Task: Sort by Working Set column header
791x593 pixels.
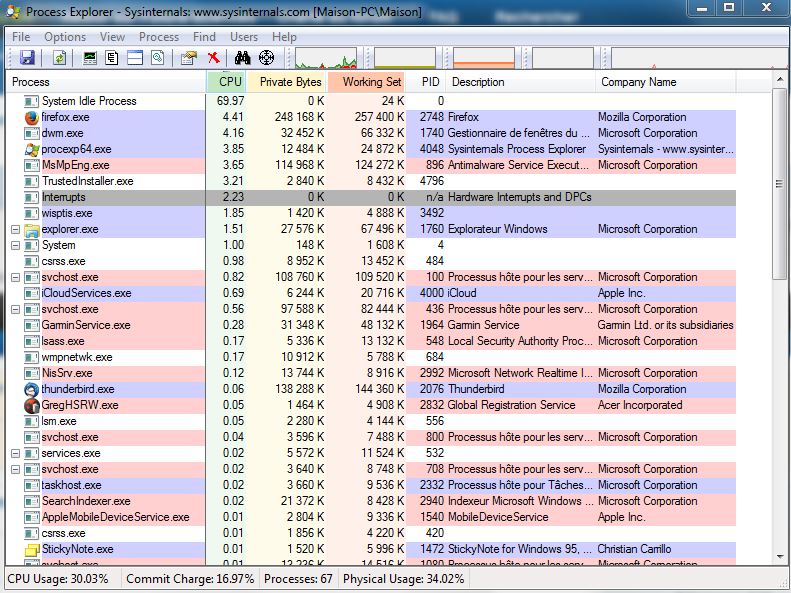Action: pyautogui.click(x=367, y=82)
